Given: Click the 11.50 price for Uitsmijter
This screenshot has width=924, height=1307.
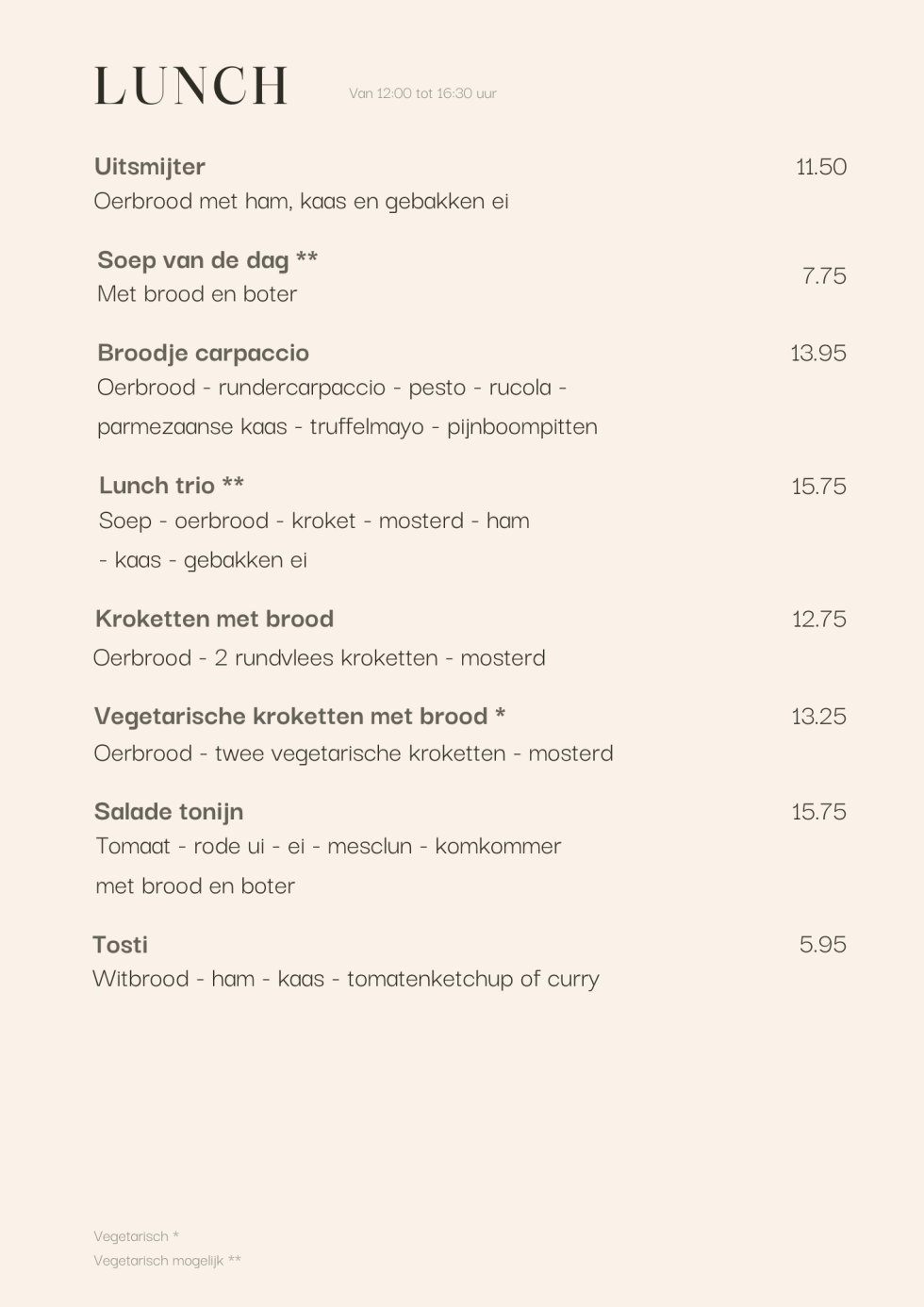Looking at the screenshot, I should (x=820, y=167).
